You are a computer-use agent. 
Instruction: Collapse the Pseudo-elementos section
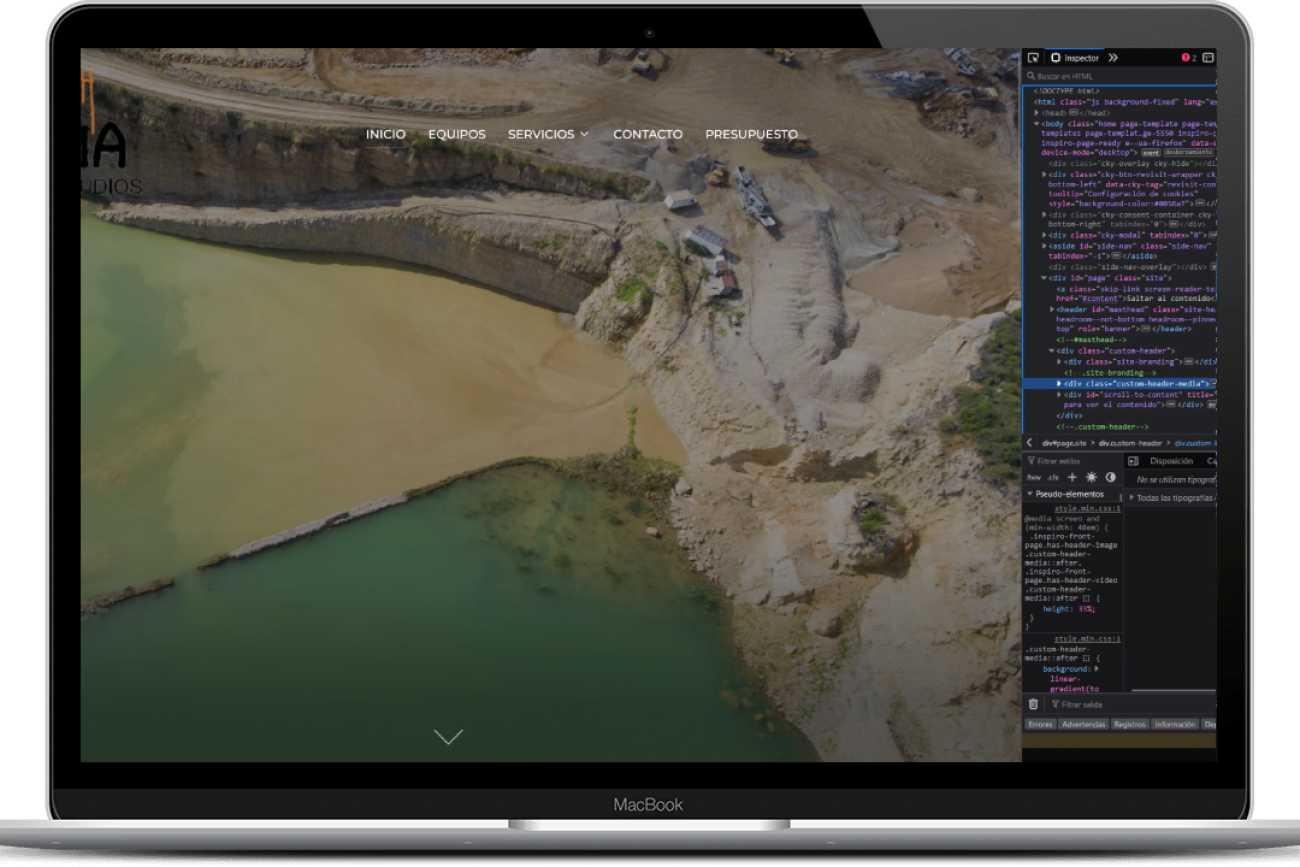[x=1030, y=494]
